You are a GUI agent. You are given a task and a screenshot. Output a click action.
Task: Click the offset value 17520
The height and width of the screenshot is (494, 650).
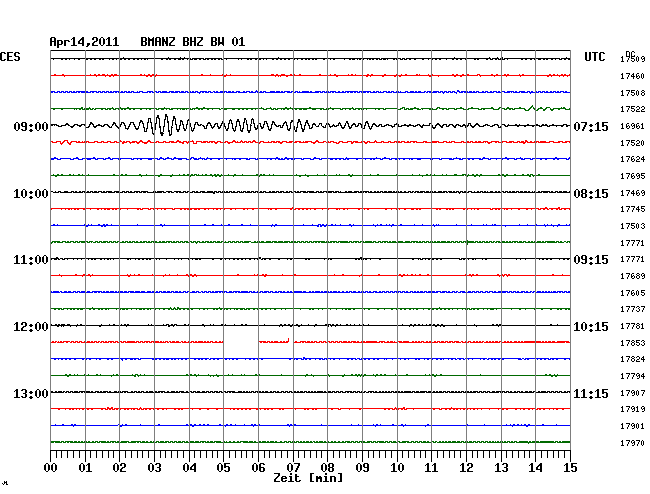coord(633,143)
